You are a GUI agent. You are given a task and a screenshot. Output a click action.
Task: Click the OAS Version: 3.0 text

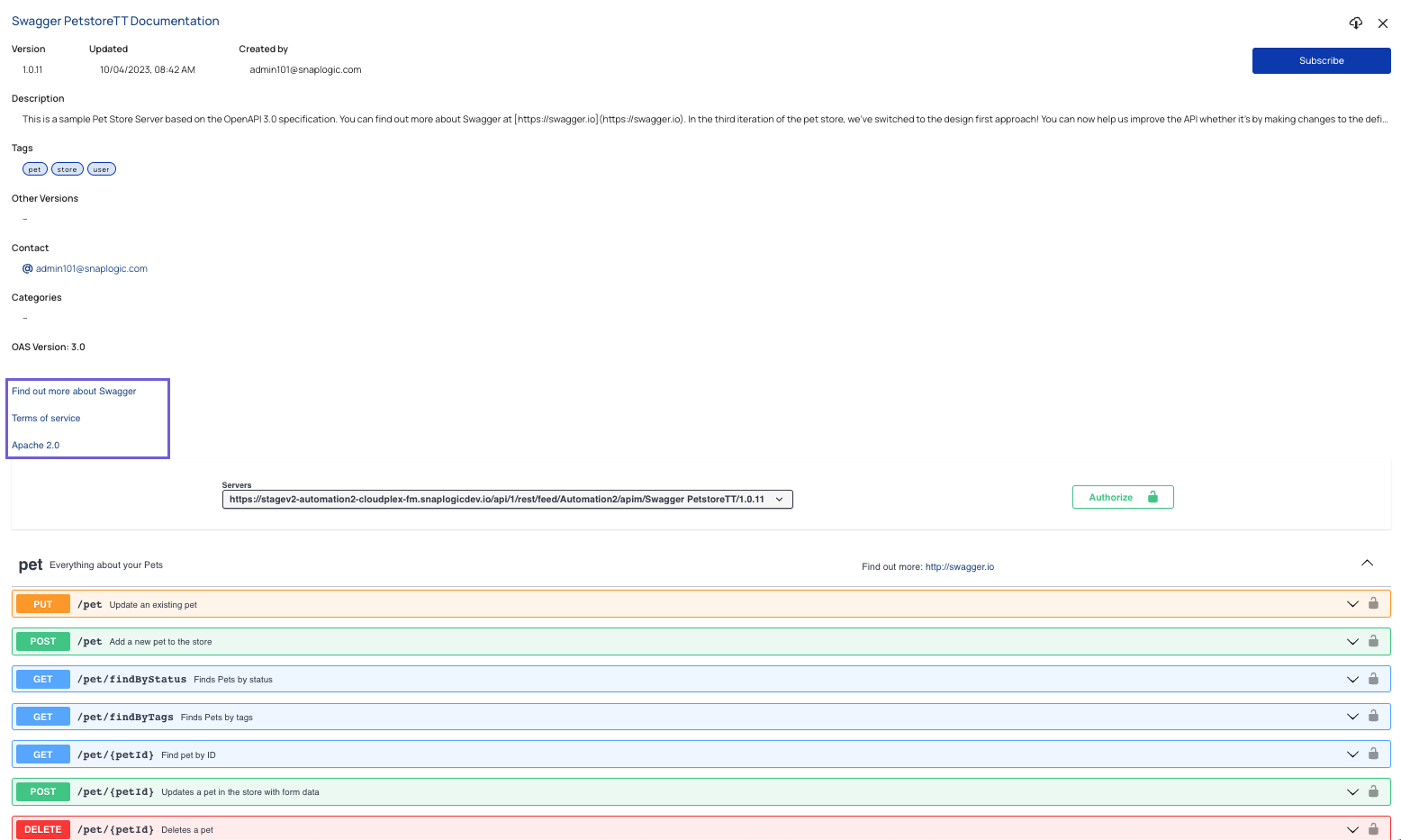[x=49, y=347]
